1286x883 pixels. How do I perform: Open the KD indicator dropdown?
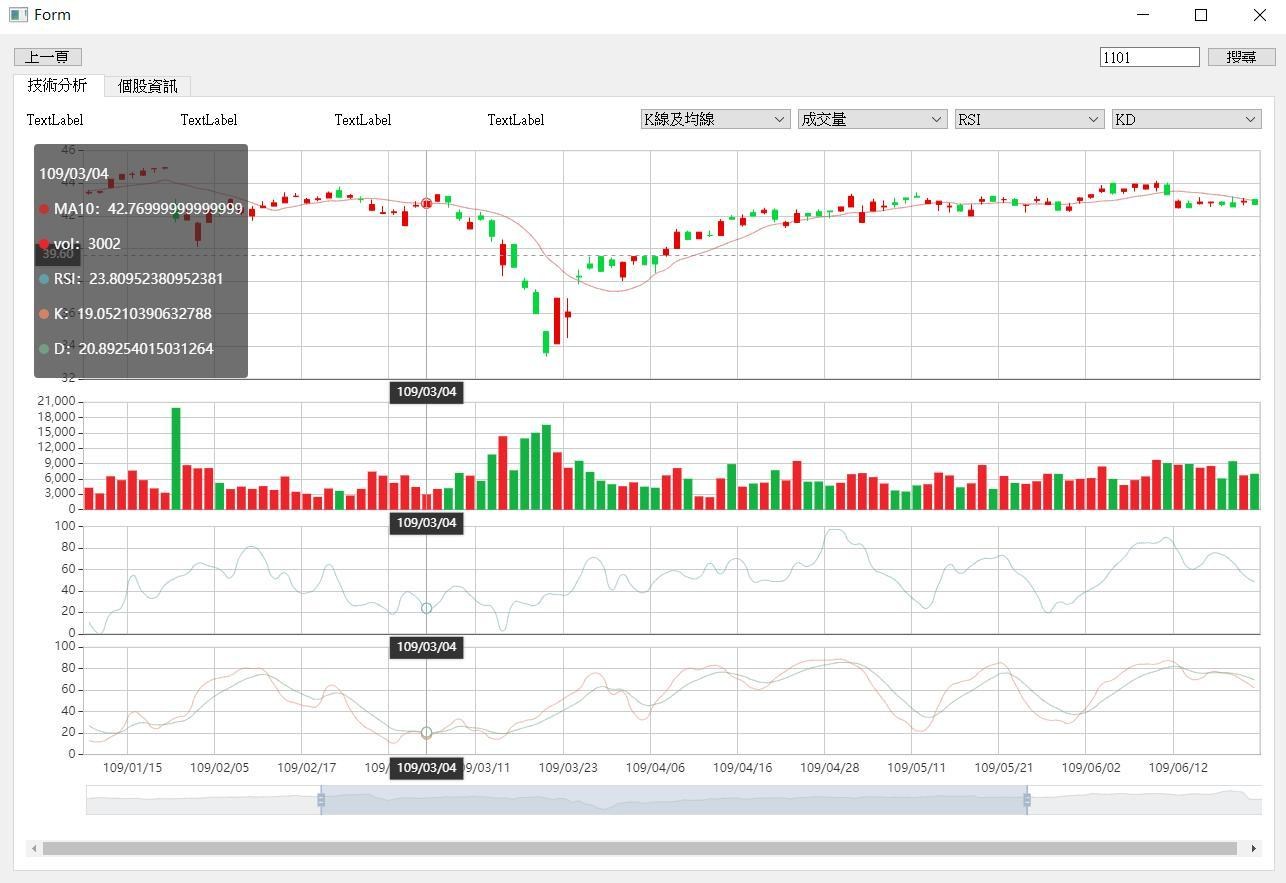click(1186, 119)
